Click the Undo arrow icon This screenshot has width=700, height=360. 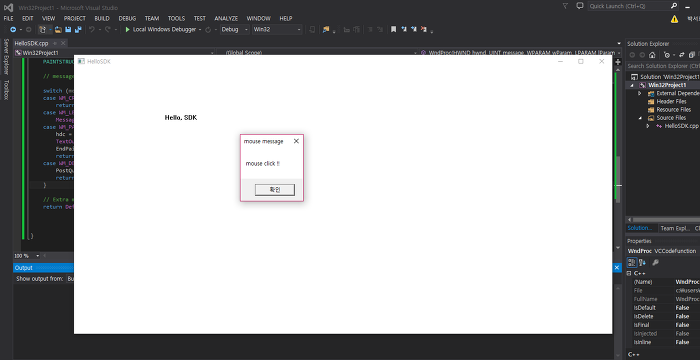click(x=92, y=29)
